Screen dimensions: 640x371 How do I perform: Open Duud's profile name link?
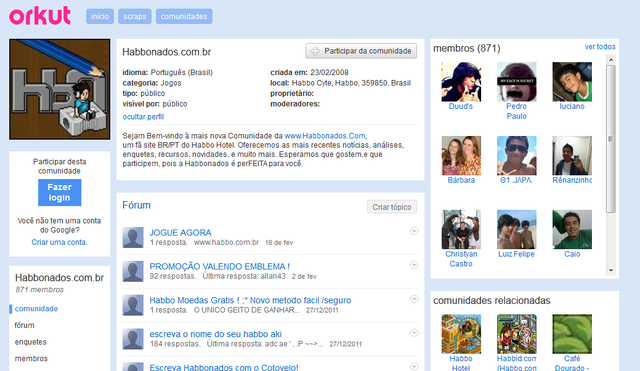(461, 106)
